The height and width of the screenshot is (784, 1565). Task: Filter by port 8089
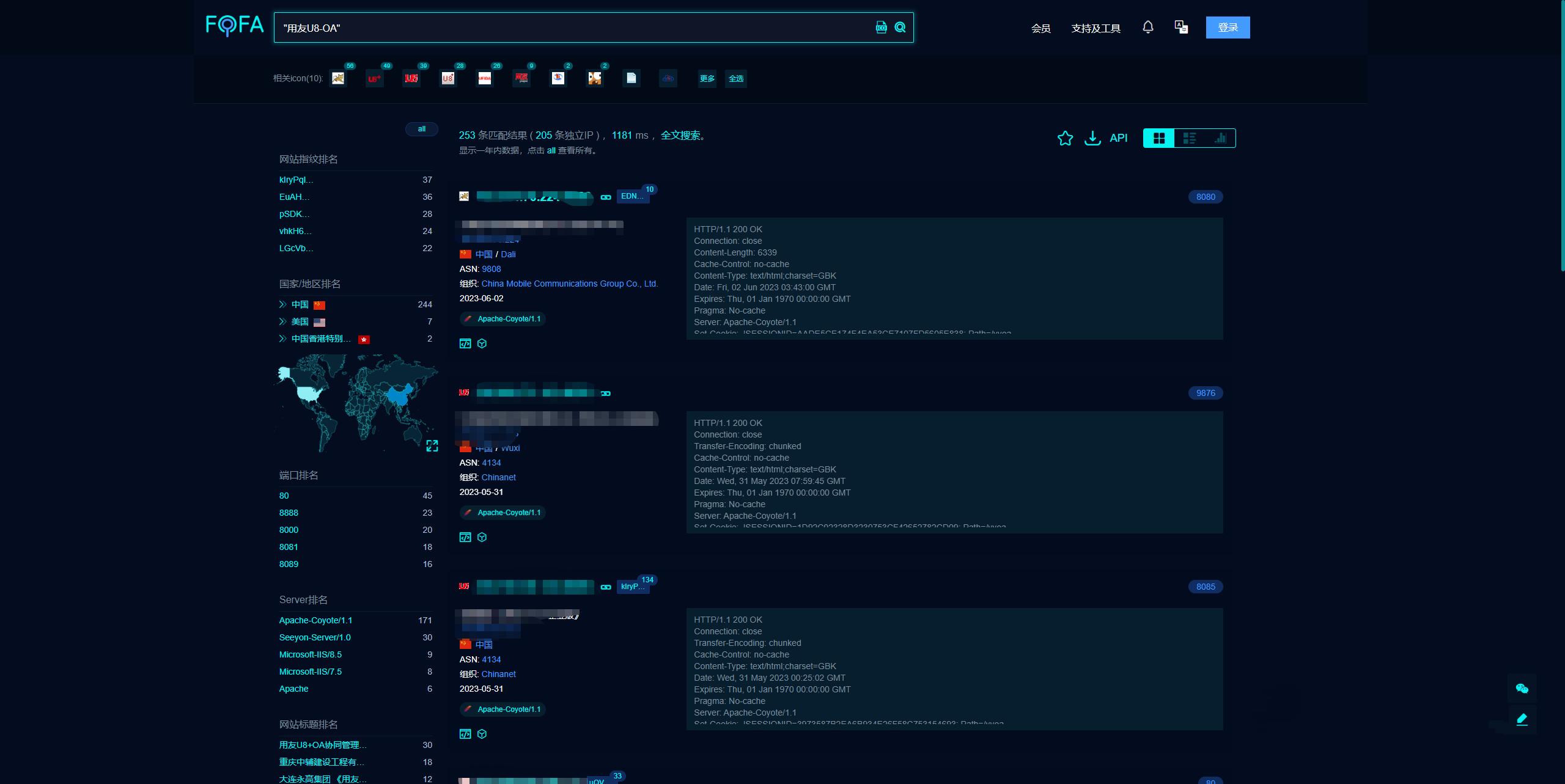click(289, 564)
